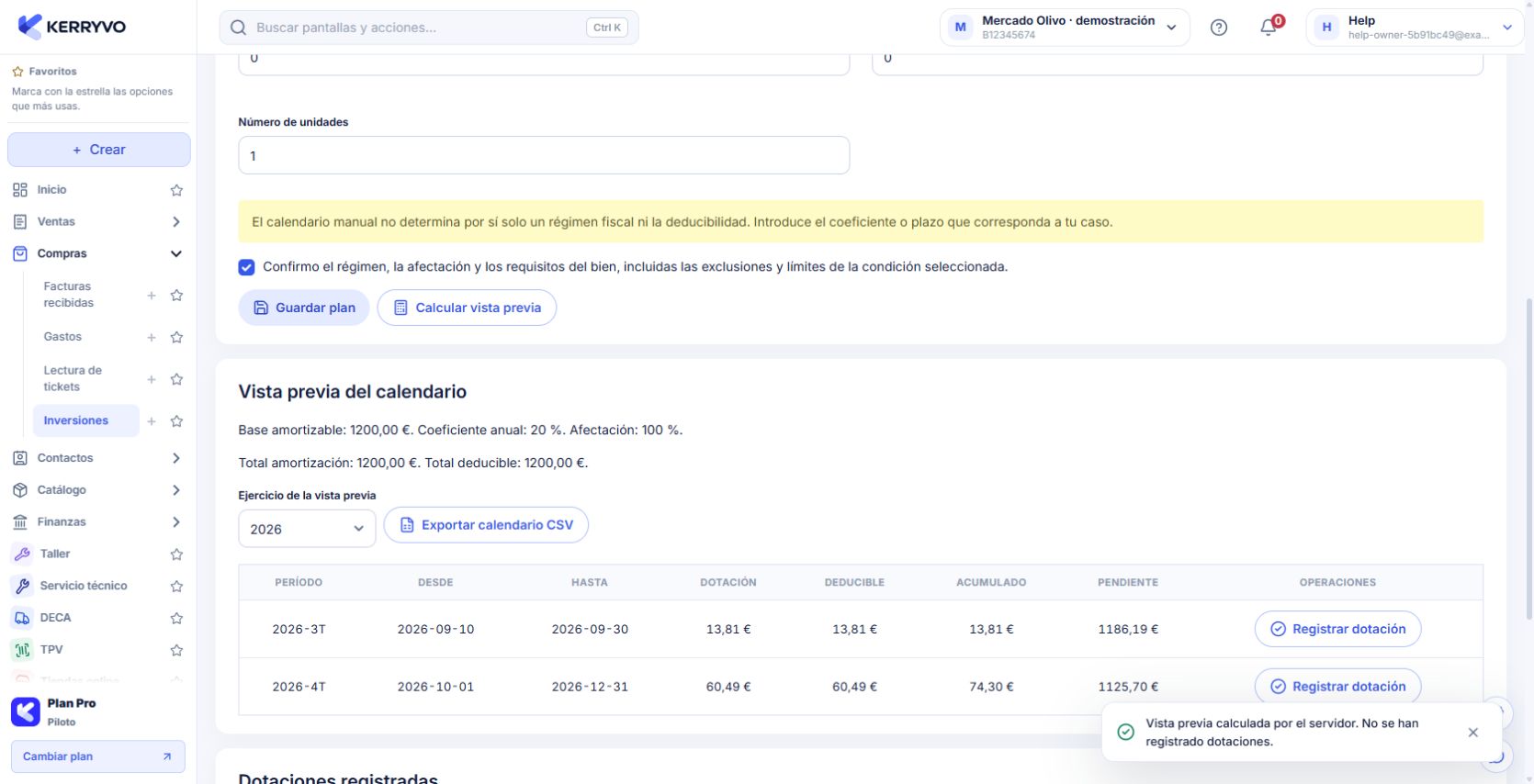This screenshot has width=1534, height=784.
Task: Click the Crear button
Action: [99, 150]
